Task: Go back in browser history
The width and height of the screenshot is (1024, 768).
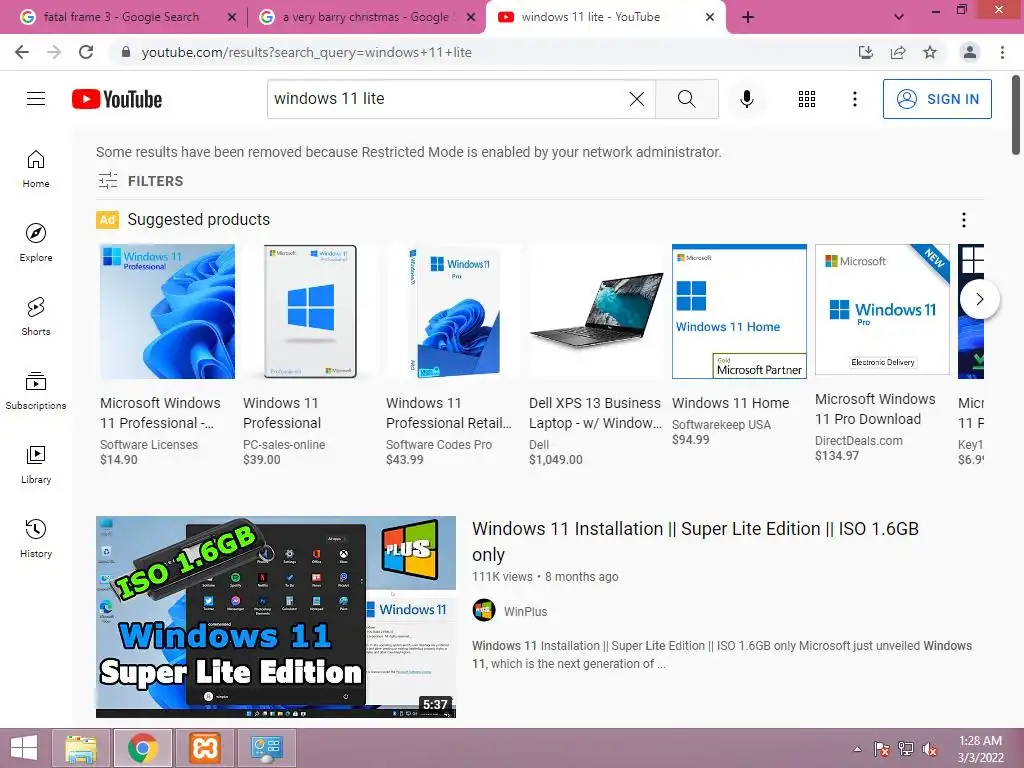Action: coord(22,52)
